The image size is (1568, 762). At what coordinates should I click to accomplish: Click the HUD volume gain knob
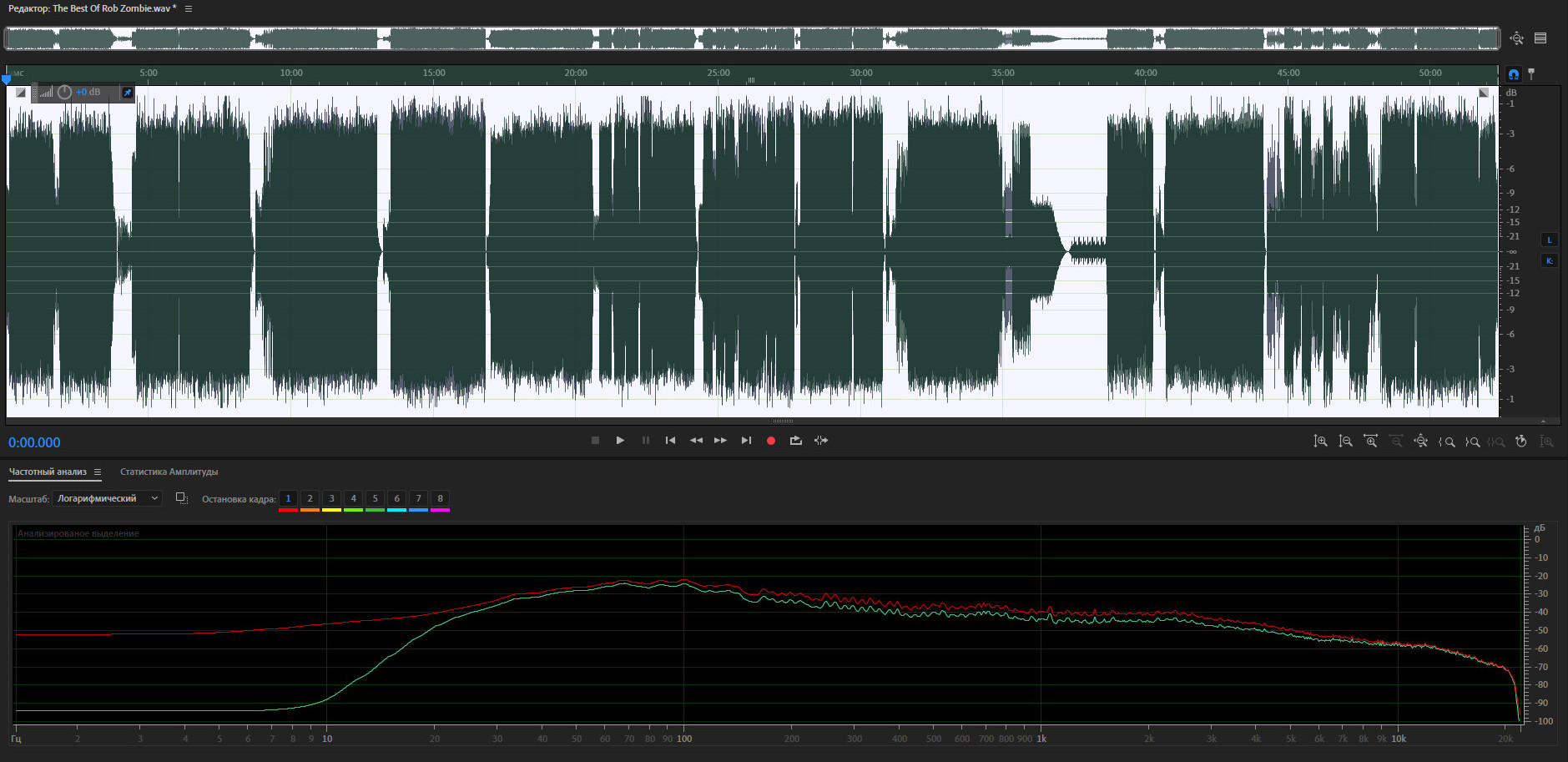64,93
